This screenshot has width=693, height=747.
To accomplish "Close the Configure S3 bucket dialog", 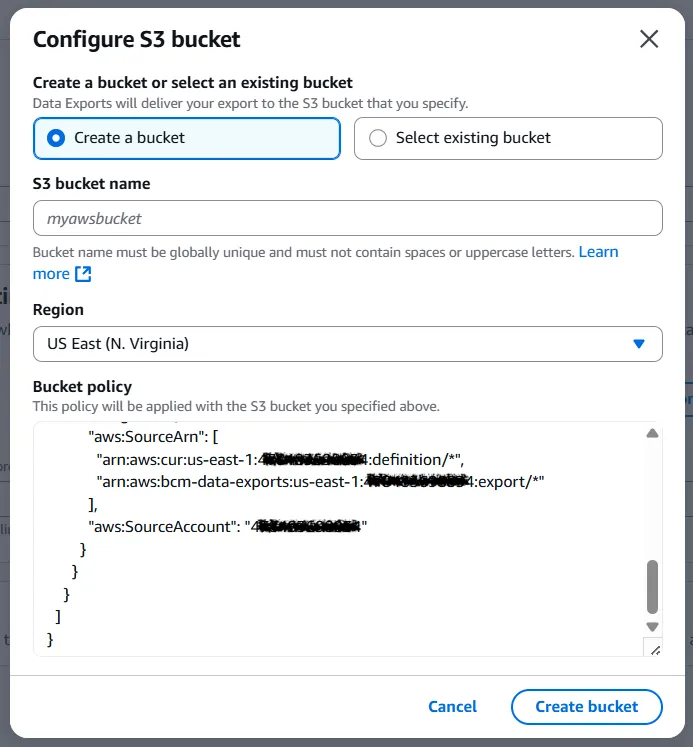I will [649, 39].
